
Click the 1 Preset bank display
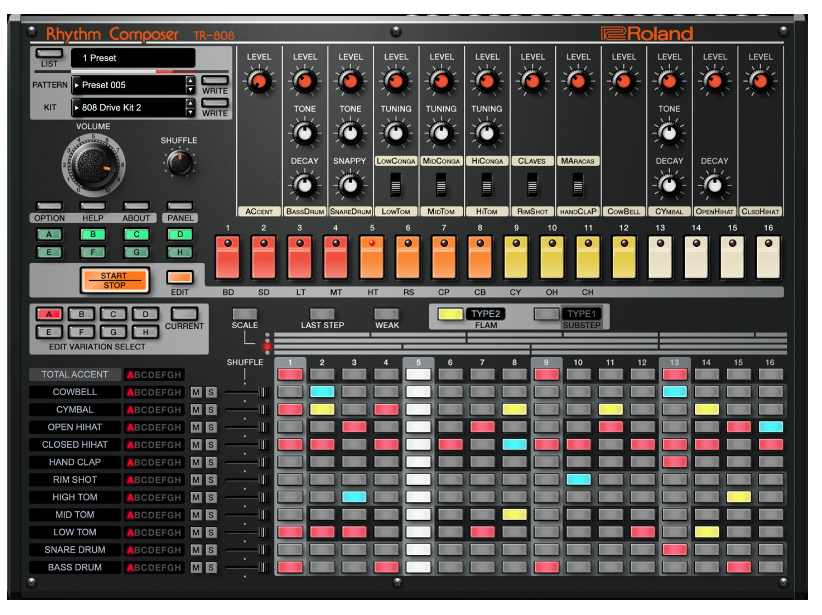coord(133,58)
